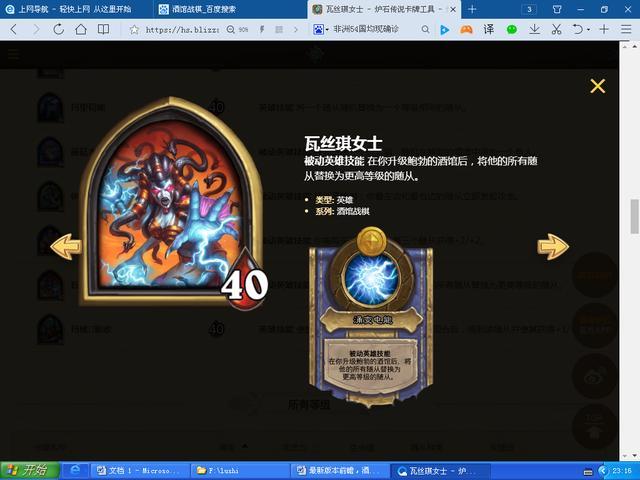Click the scissors screenshot icon
The image size is (640, 480).
pos(556,29)
